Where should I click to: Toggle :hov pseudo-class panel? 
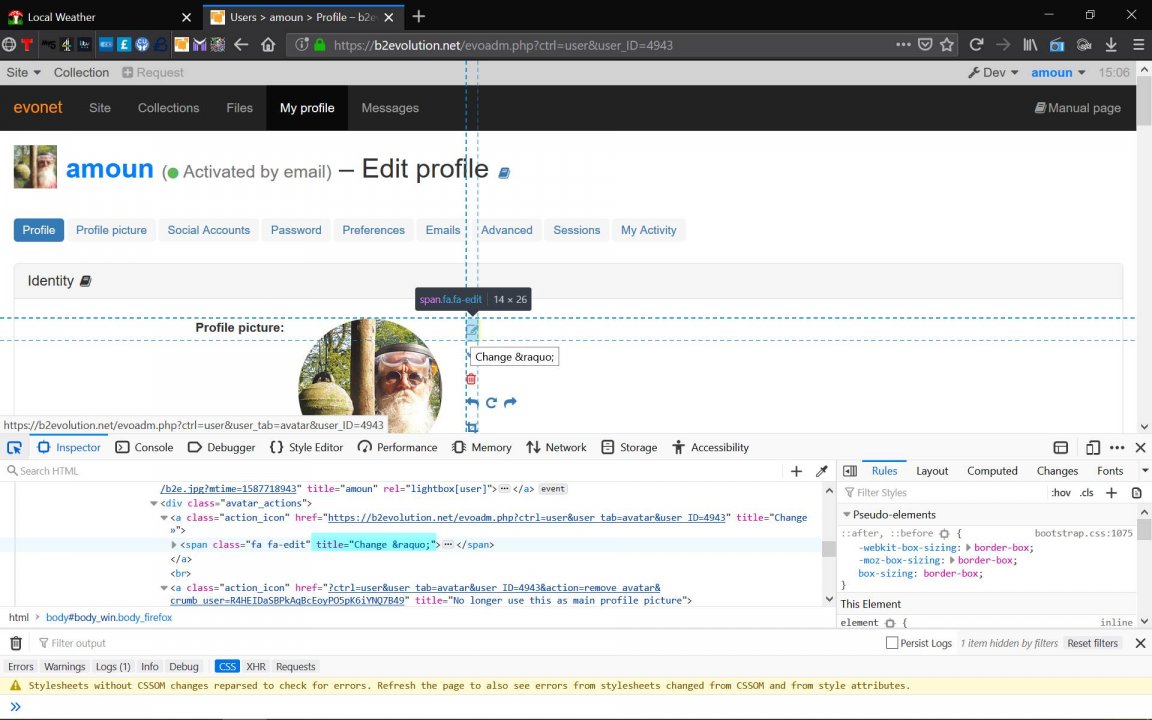point(1061,493)
